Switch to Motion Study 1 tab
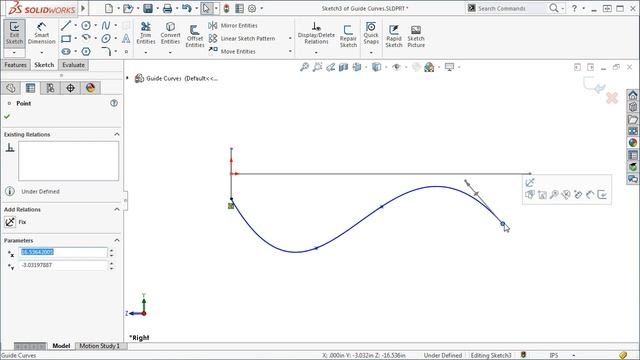Screen dimensions: 640x360 click(100, 346)
